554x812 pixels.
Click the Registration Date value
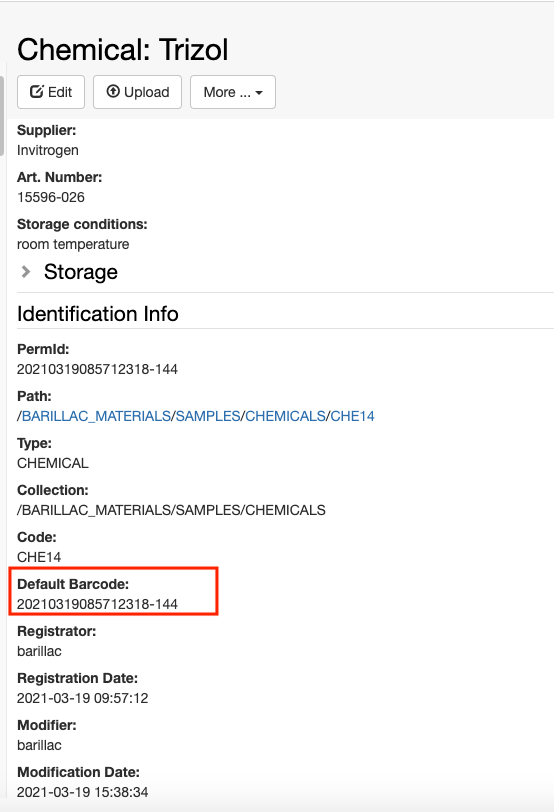pos(83,698)
